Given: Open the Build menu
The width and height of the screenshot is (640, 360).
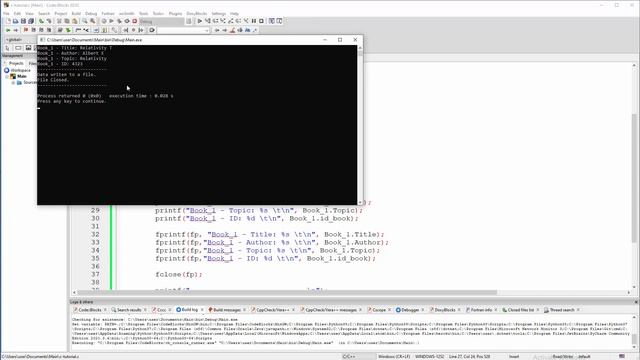Looking at the screenshot, I should pyautogui.click(x=76, y=13).
